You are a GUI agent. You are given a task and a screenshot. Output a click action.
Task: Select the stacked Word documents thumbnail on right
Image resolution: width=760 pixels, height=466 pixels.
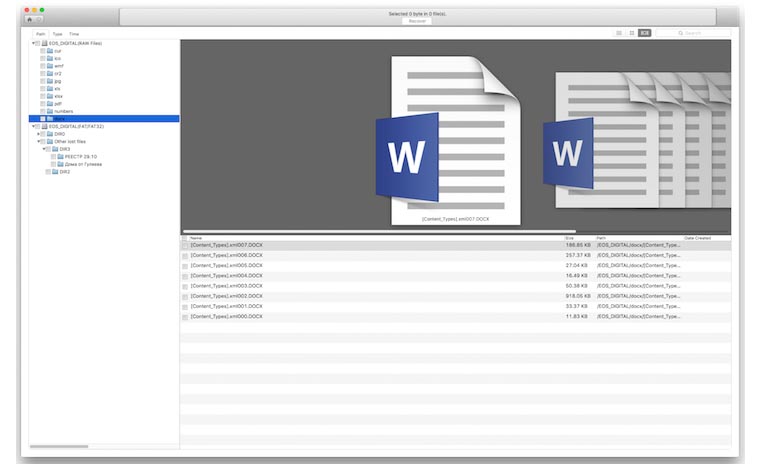click(637, 140)
